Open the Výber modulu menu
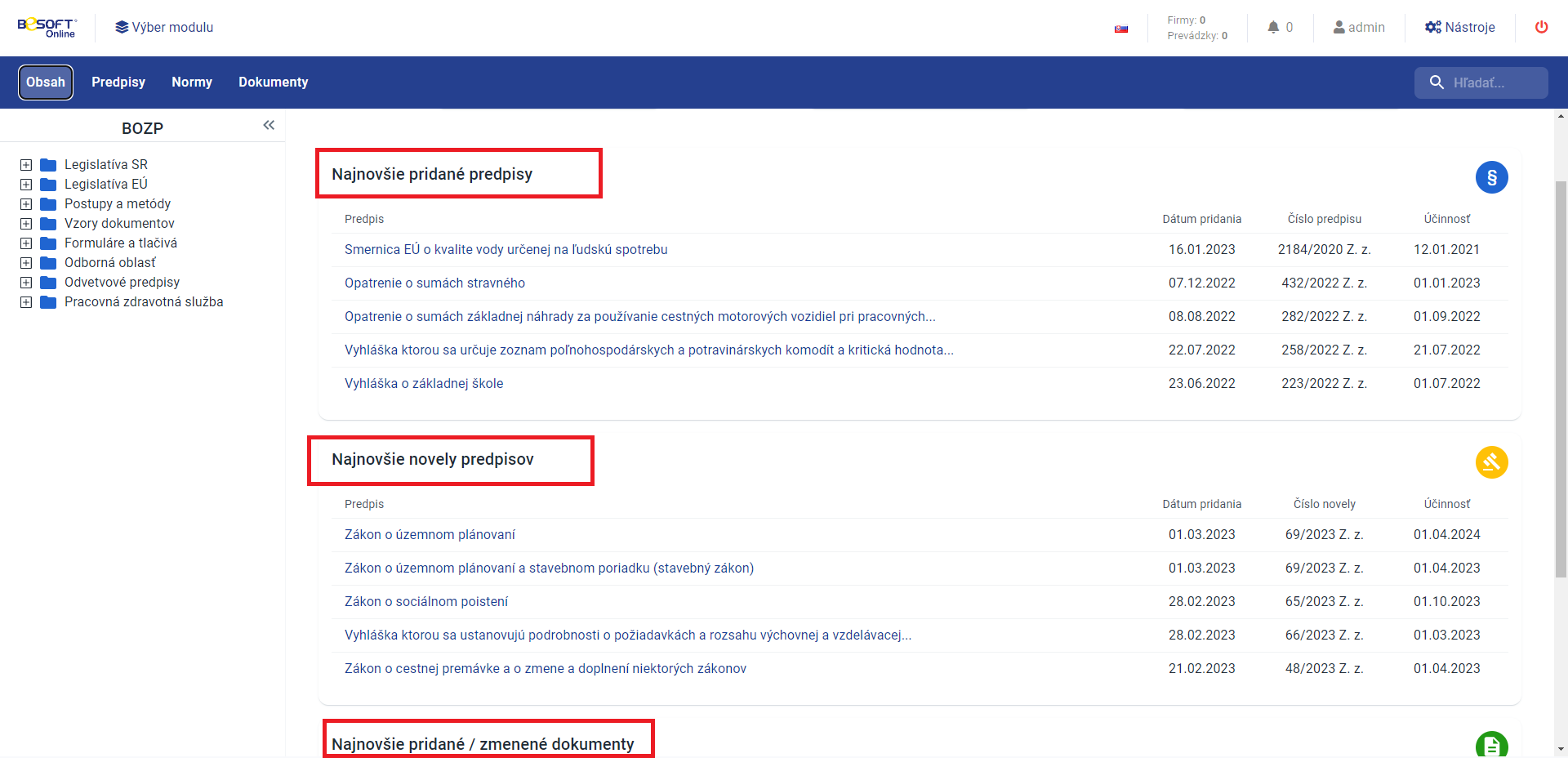This screenshot has height=758, width=1568. 163,27
